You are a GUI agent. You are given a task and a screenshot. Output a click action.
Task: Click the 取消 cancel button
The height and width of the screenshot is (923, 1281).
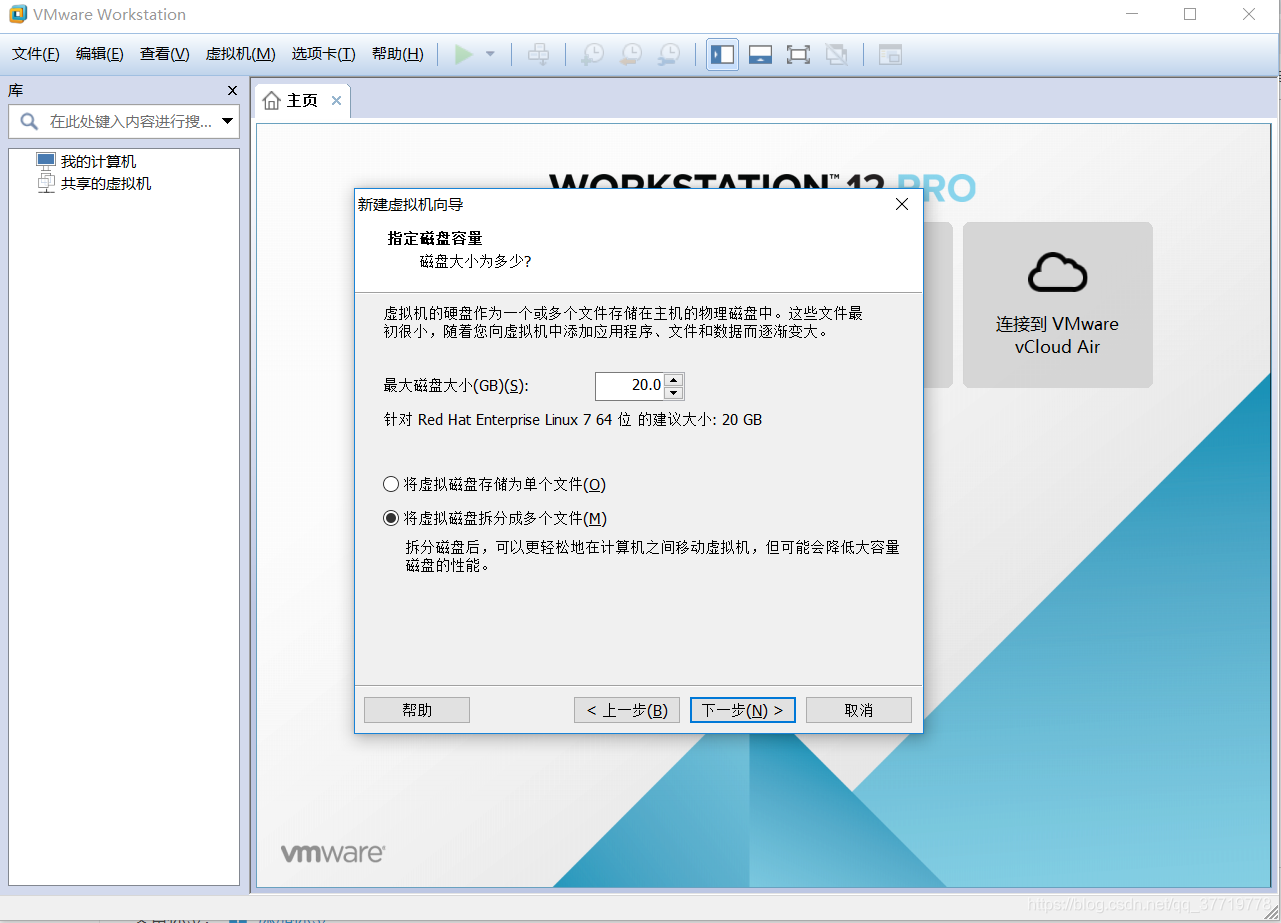(x=859, y=710)
